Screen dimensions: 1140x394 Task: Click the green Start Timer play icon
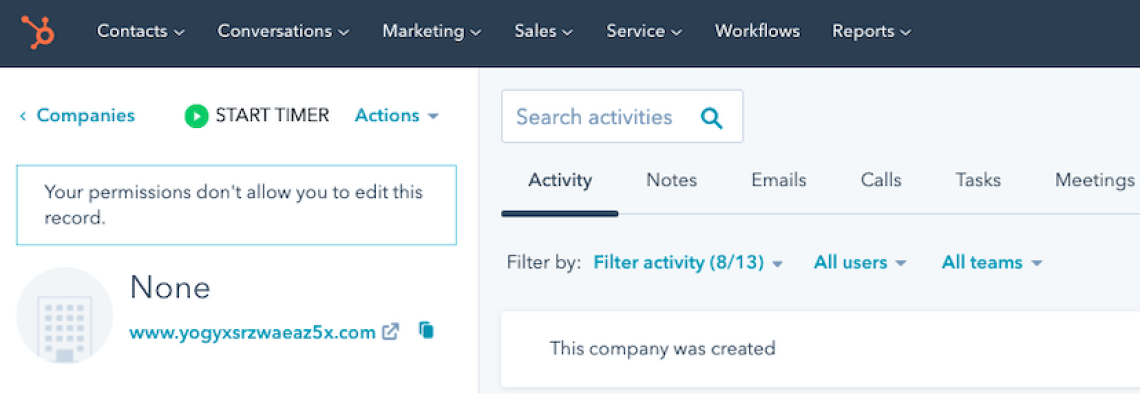click(196, 116)
